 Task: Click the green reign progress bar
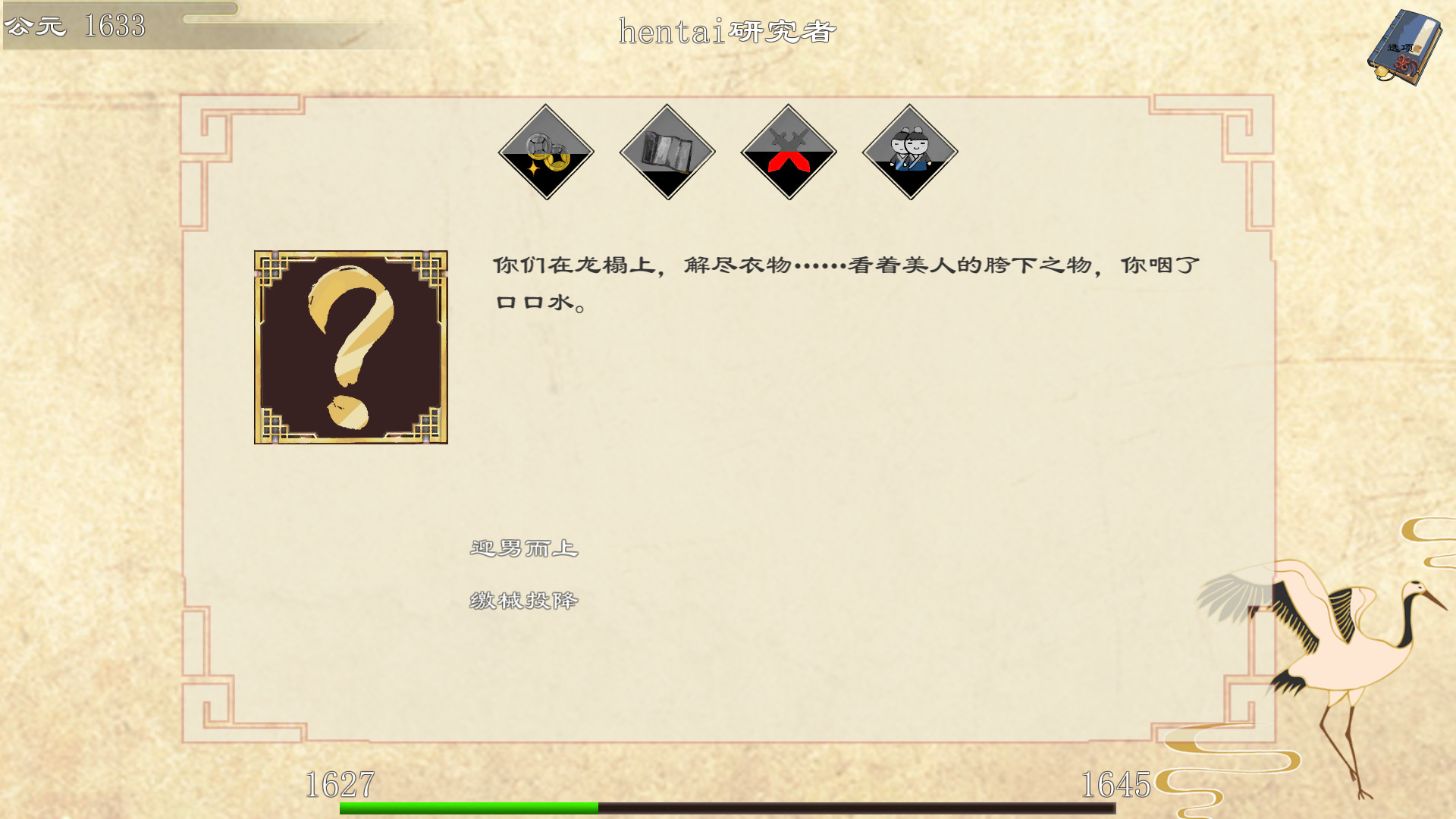[469, 808]
